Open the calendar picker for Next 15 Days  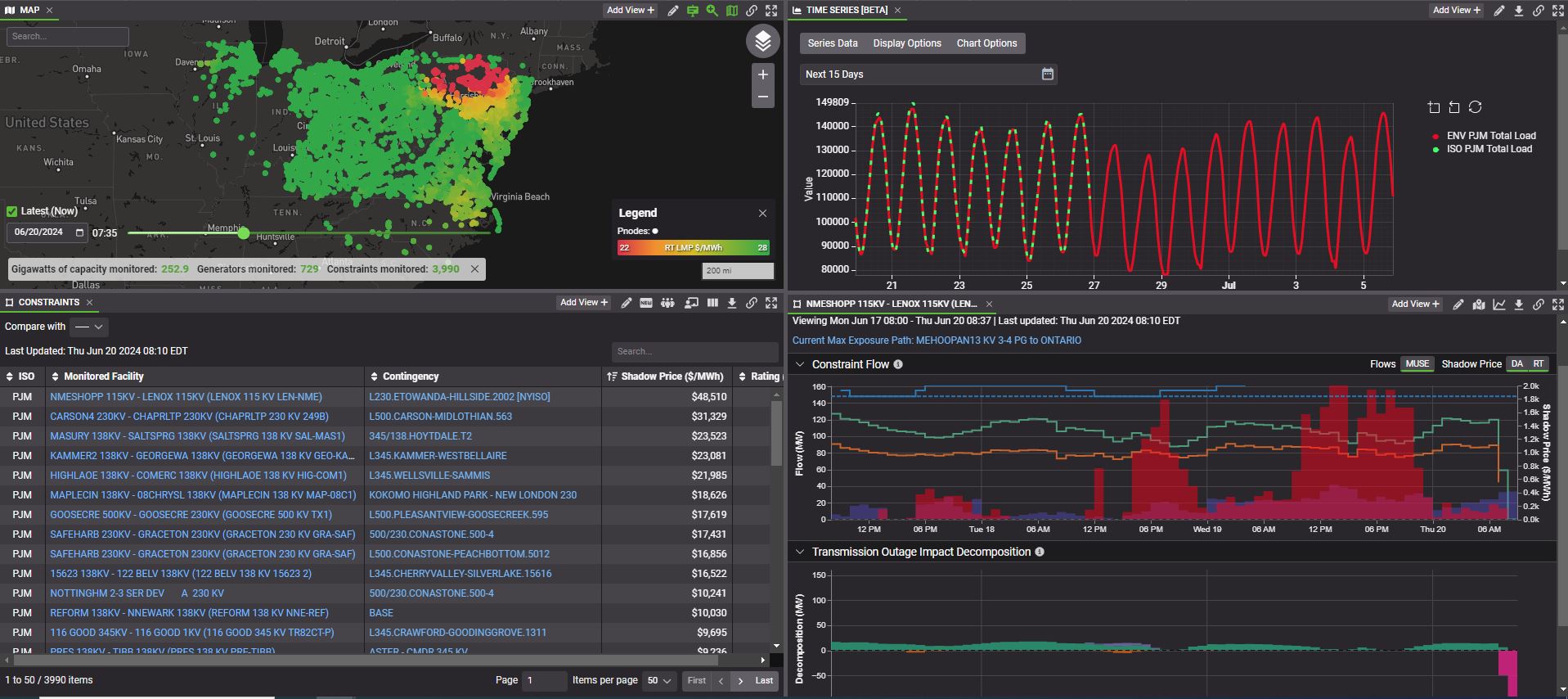coord(1047,74)
